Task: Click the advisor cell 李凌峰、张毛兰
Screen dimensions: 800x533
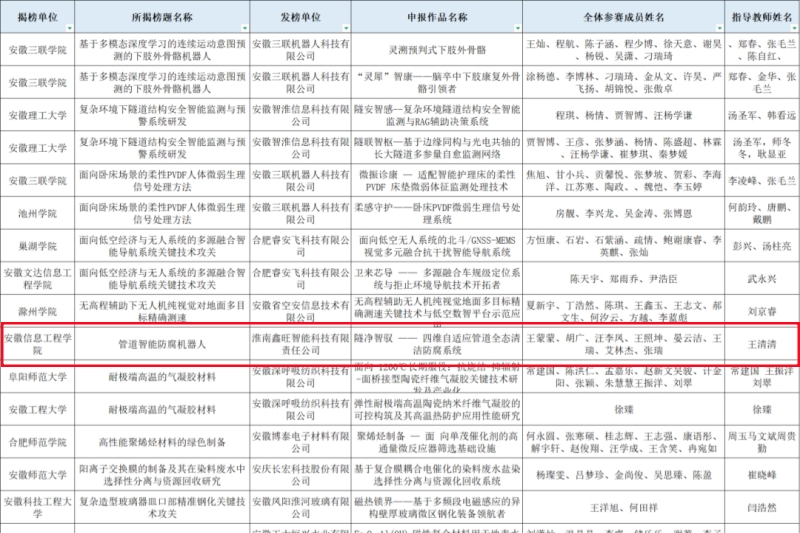Action: click(762, 181)
